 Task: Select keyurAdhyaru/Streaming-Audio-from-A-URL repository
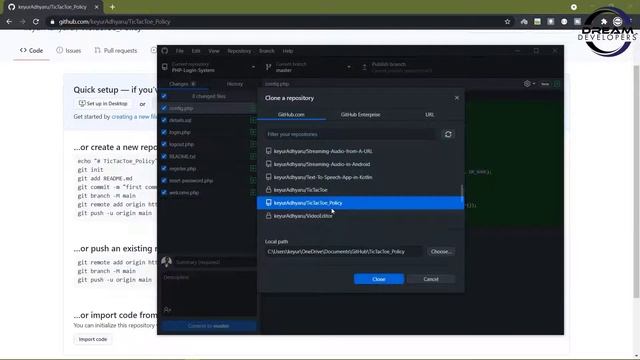[x=360, y=151]
